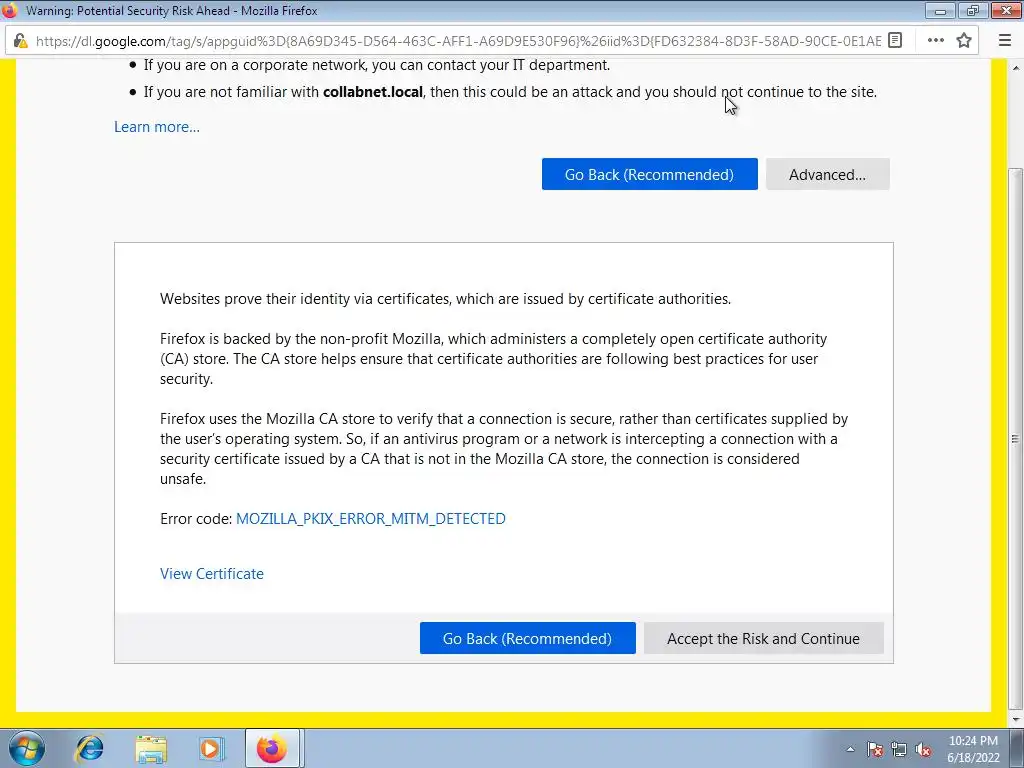Open Windows Media Player in taskbar
The image size is (1024, 768).
(x=211, y=748)
